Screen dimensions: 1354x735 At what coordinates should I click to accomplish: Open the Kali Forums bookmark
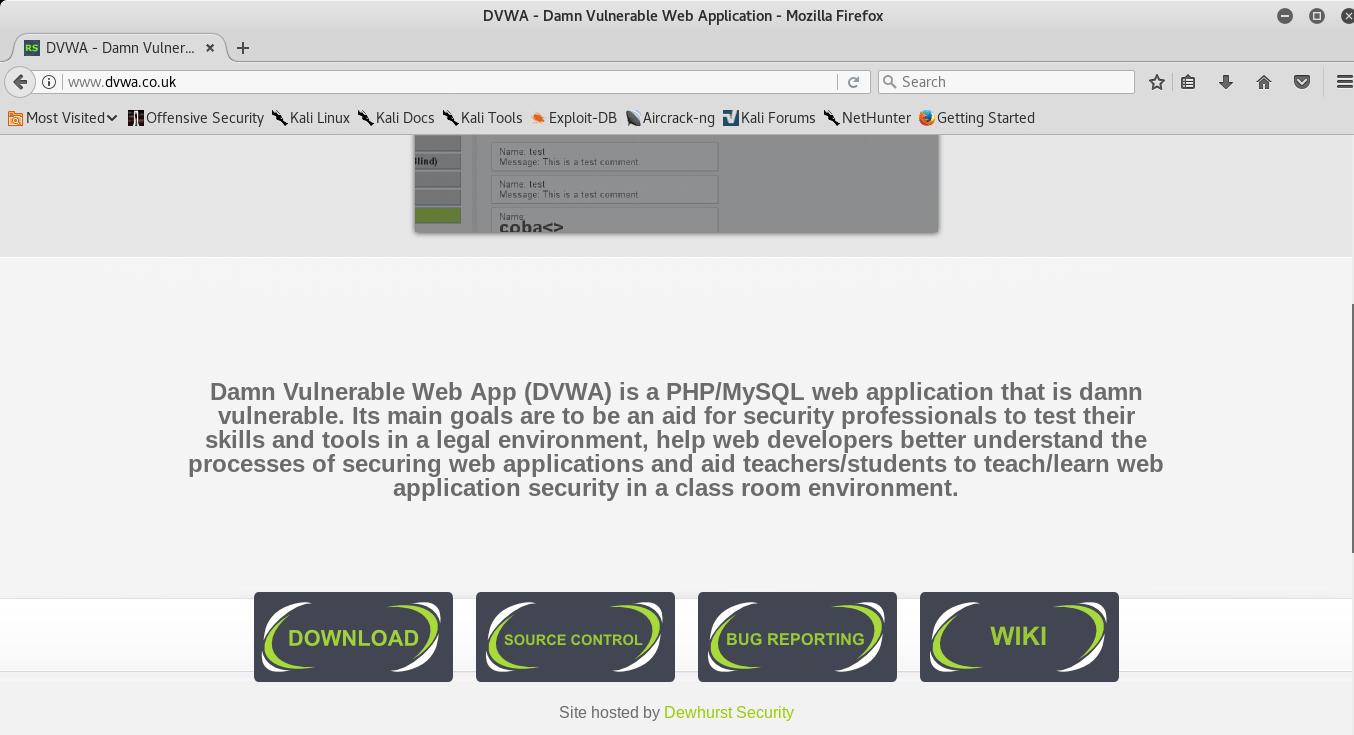point(769,118)
